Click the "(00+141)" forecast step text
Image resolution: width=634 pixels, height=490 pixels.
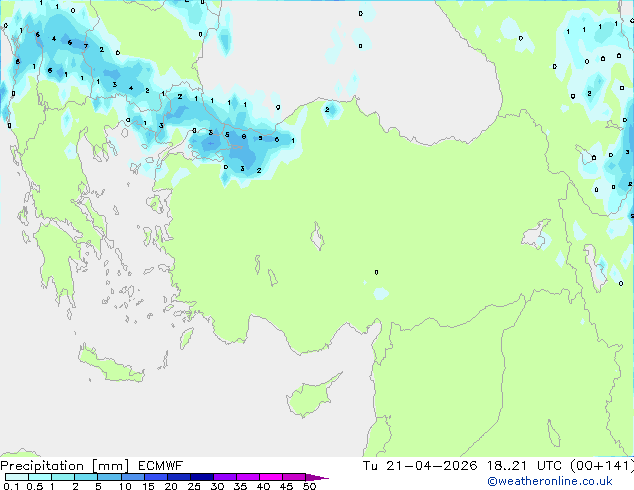(602, 466)
